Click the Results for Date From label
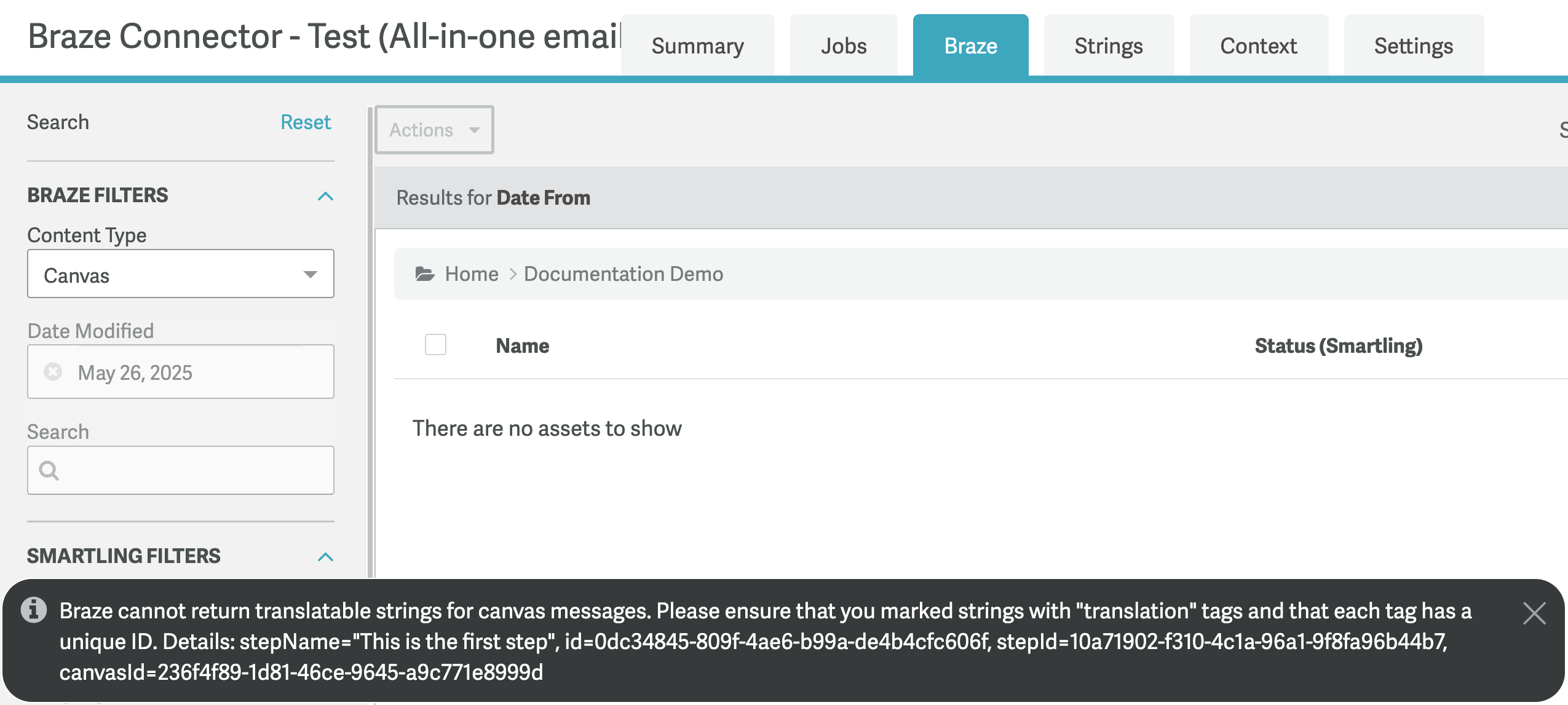The width and height of the screenshot is (1568, 705). coord(493,198)
